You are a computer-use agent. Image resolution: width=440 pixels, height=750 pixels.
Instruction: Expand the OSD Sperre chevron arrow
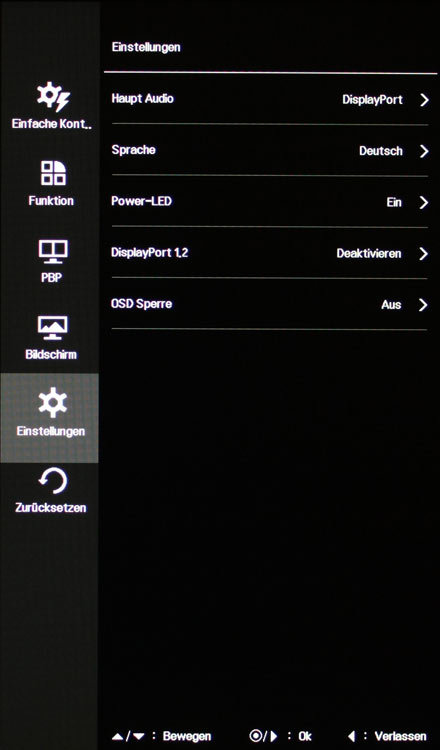pyautogui.click(x=423, y=305)
